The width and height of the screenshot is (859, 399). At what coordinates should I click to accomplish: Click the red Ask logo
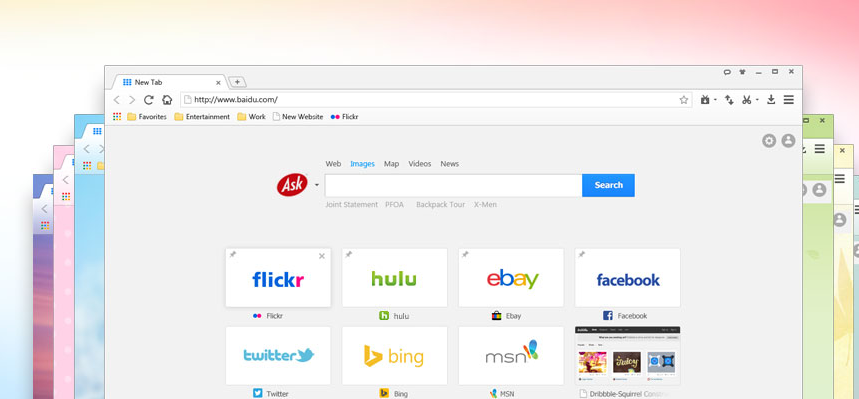(x=292, y=185)
